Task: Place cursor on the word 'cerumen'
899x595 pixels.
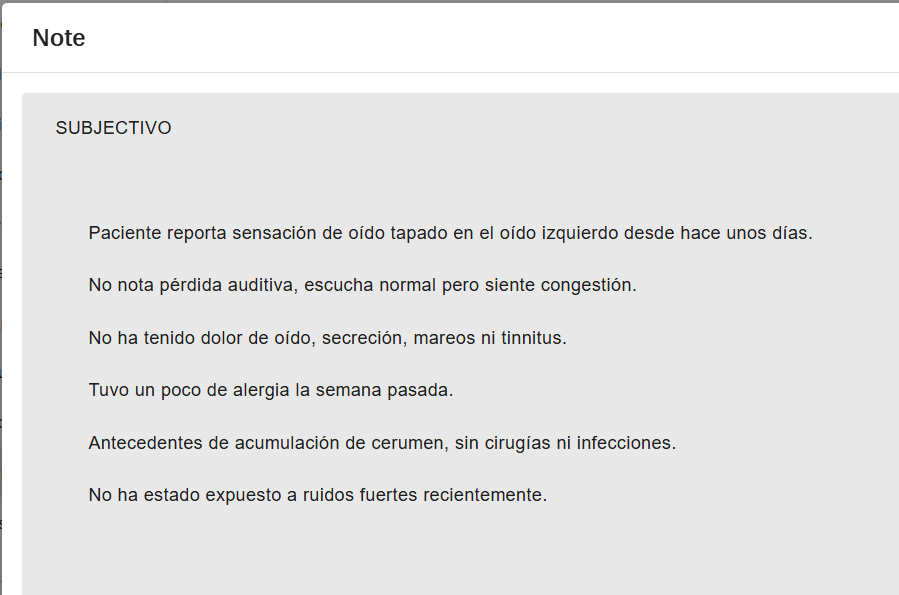Action: click(x=412, y=442)
